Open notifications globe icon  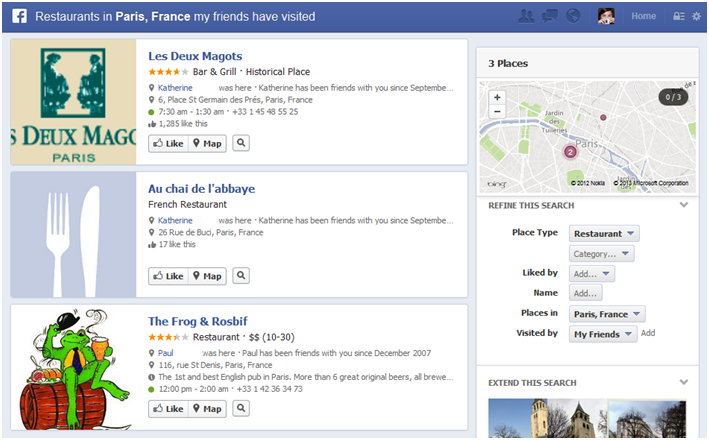pyautogui.click(x=573, y=16)
